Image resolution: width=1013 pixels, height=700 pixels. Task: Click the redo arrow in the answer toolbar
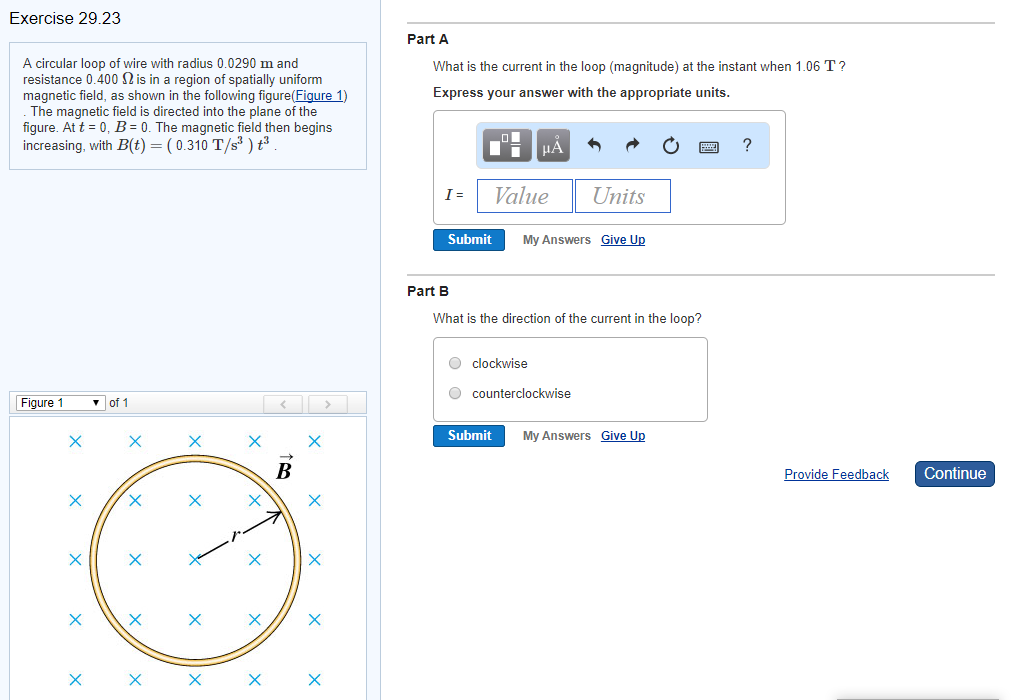point(632,144)
